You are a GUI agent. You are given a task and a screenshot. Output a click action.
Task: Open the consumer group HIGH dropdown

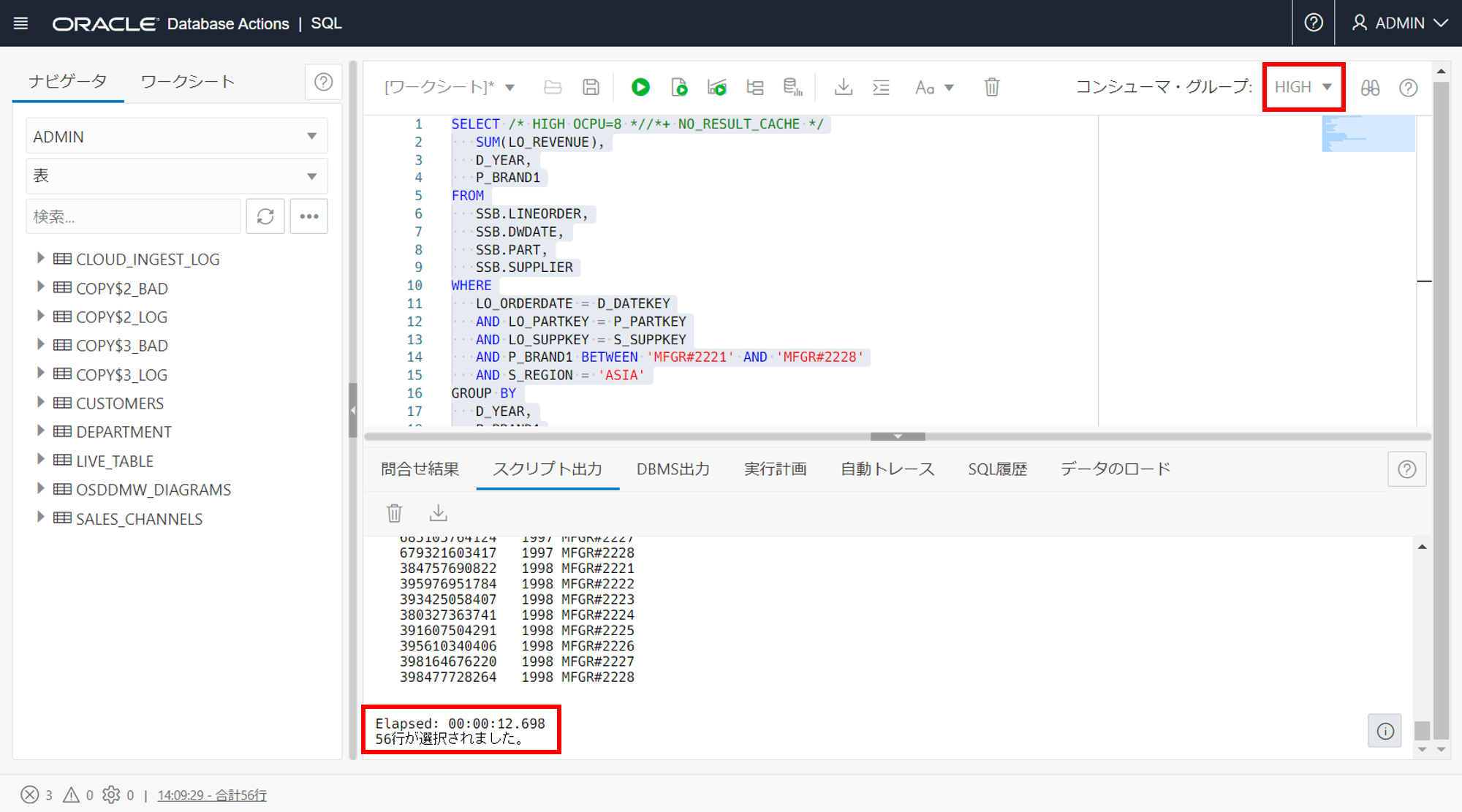pos(1303,87)
